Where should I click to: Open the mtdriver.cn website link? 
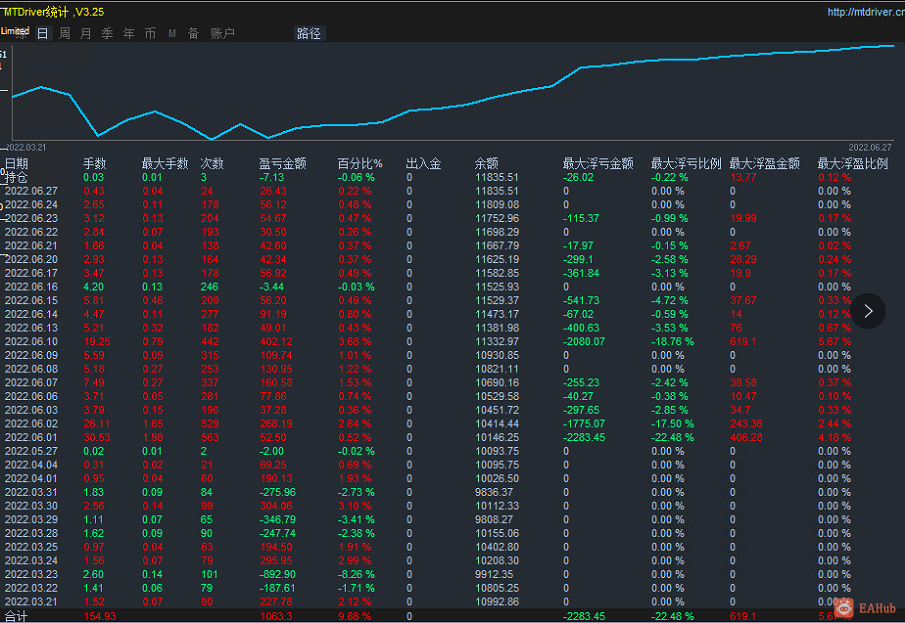pos(866,12)
